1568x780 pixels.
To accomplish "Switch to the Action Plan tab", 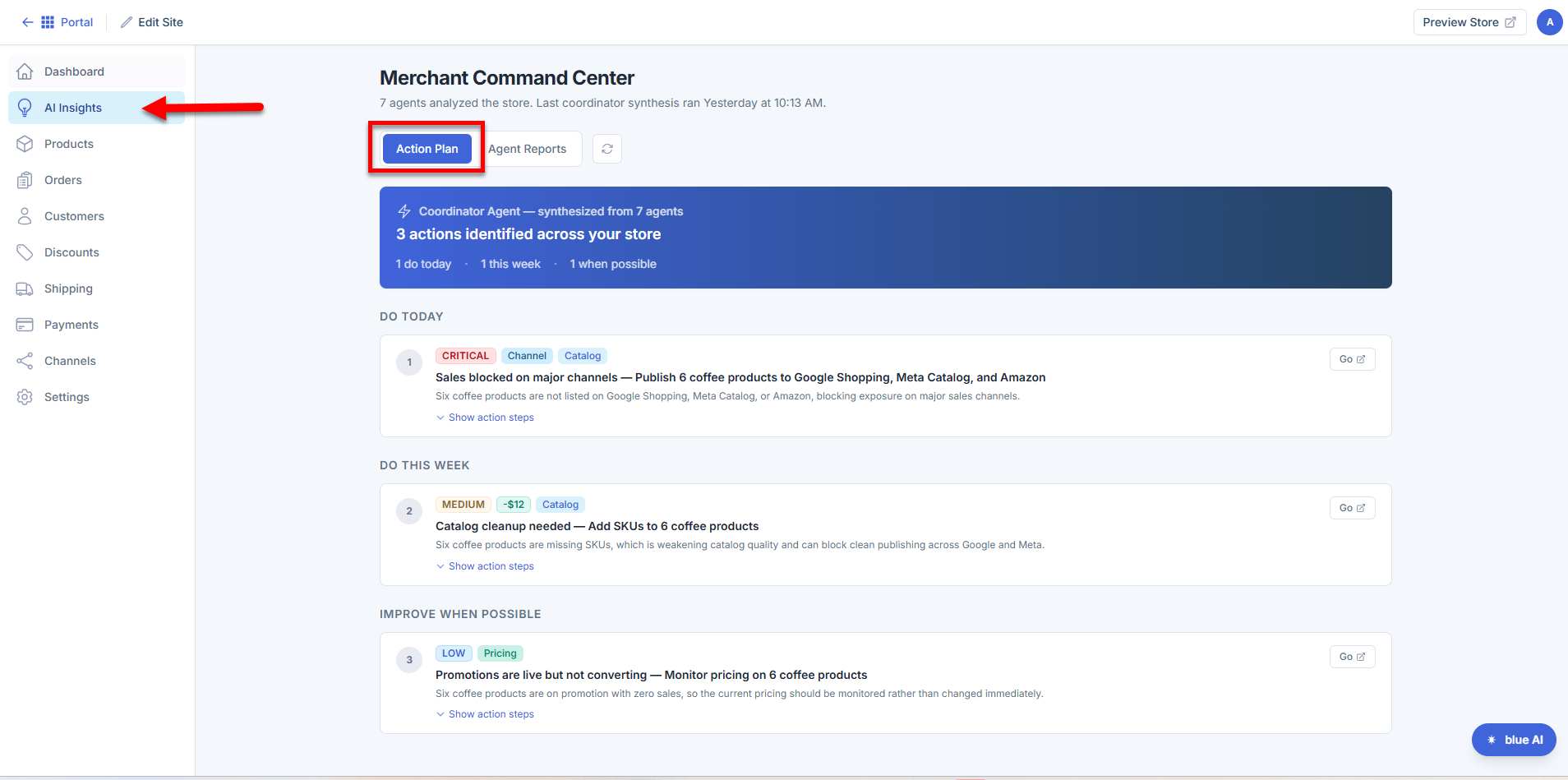I will tap(427, 149).
